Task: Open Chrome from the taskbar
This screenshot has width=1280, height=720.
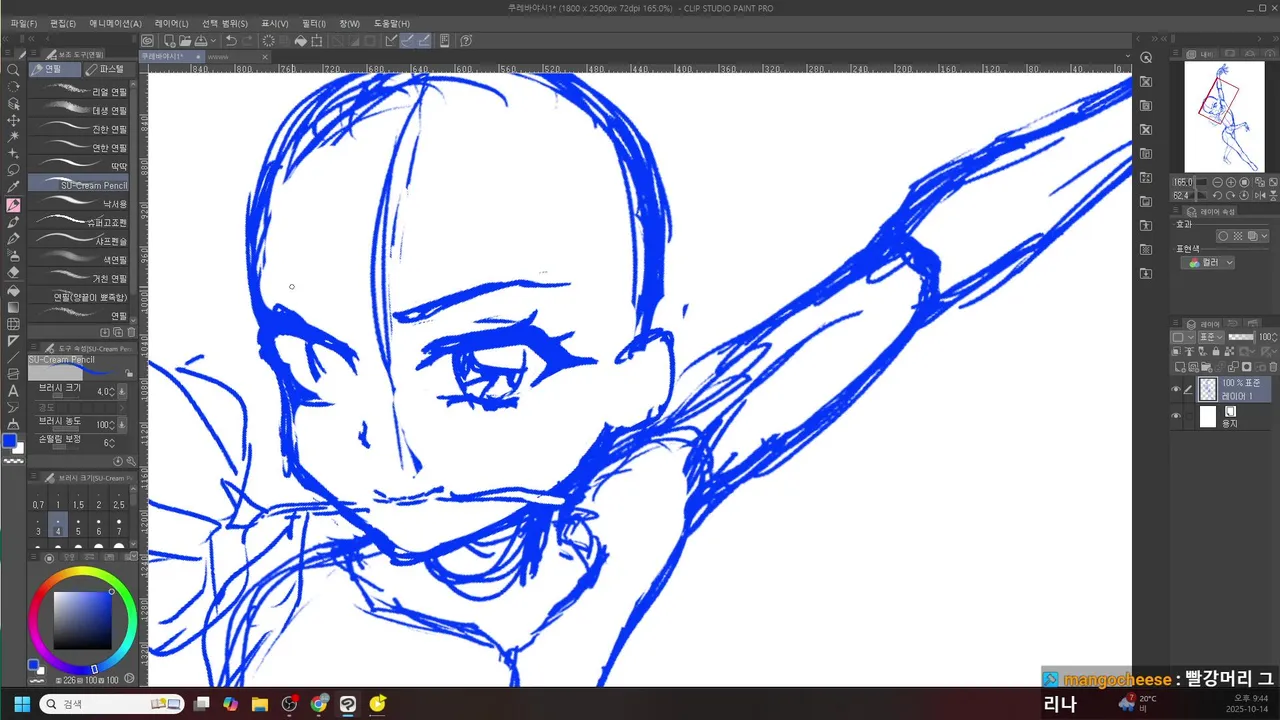Action: 319,704
